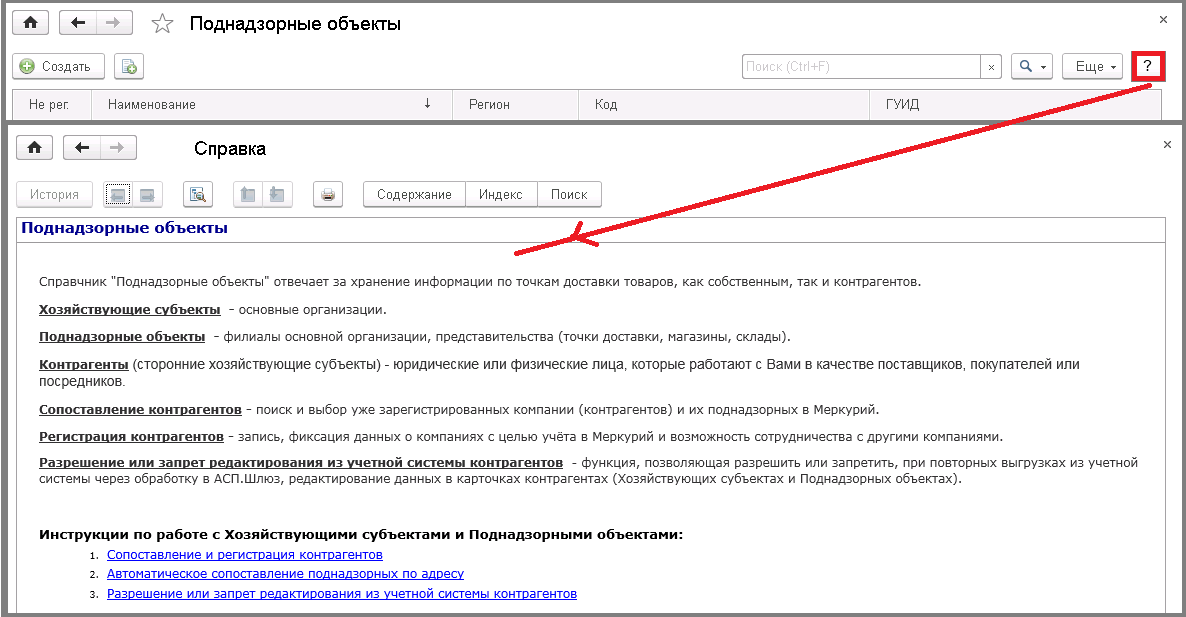
Task: Click the Home icon in the Справка window
Action: [x=35, y=147]
